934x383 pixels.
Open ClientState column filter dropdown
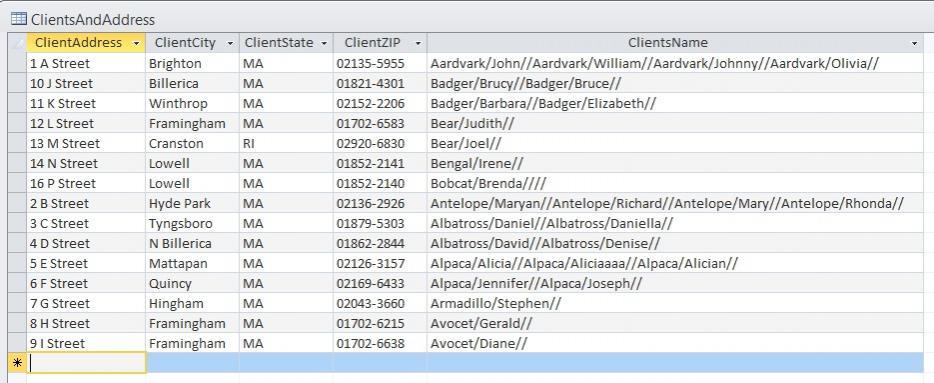pos(324,43)
